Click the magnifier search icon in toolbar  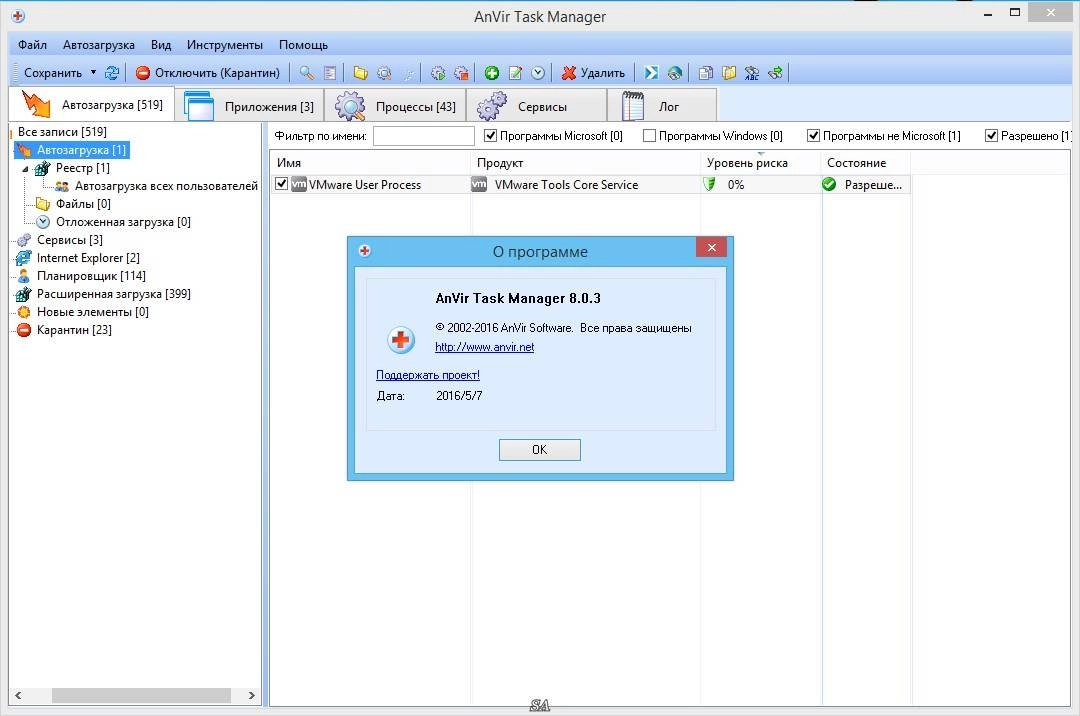pyautogui.click(x=307, y=72)
